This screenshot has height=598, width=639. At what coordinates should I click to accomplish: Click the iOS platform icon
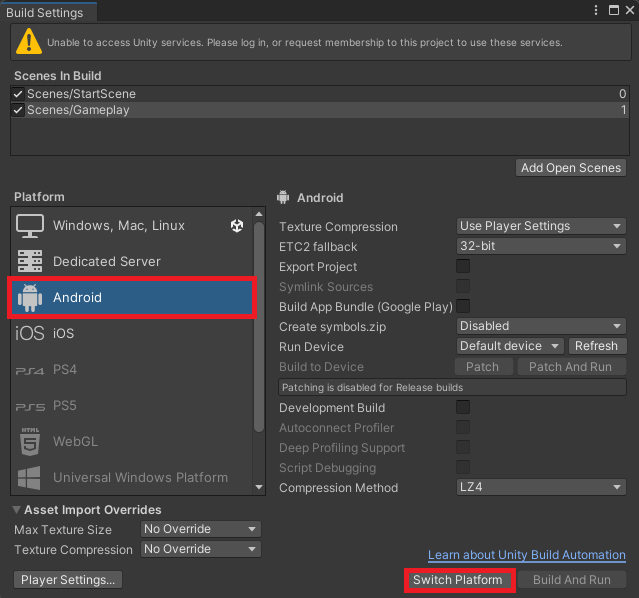click(29, 333)
